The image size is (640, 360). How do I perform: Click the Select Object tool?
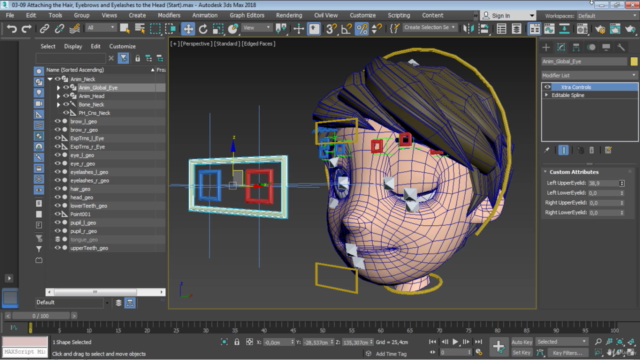[125, 29]
